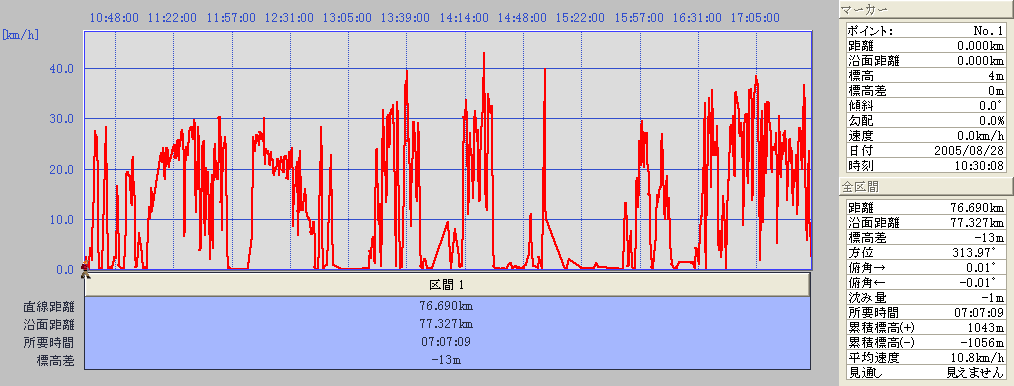The width and height of the screenshot is (1014, 386).
Task: Click the 11:22:00 time axis label
Action: tap(173, 18)
